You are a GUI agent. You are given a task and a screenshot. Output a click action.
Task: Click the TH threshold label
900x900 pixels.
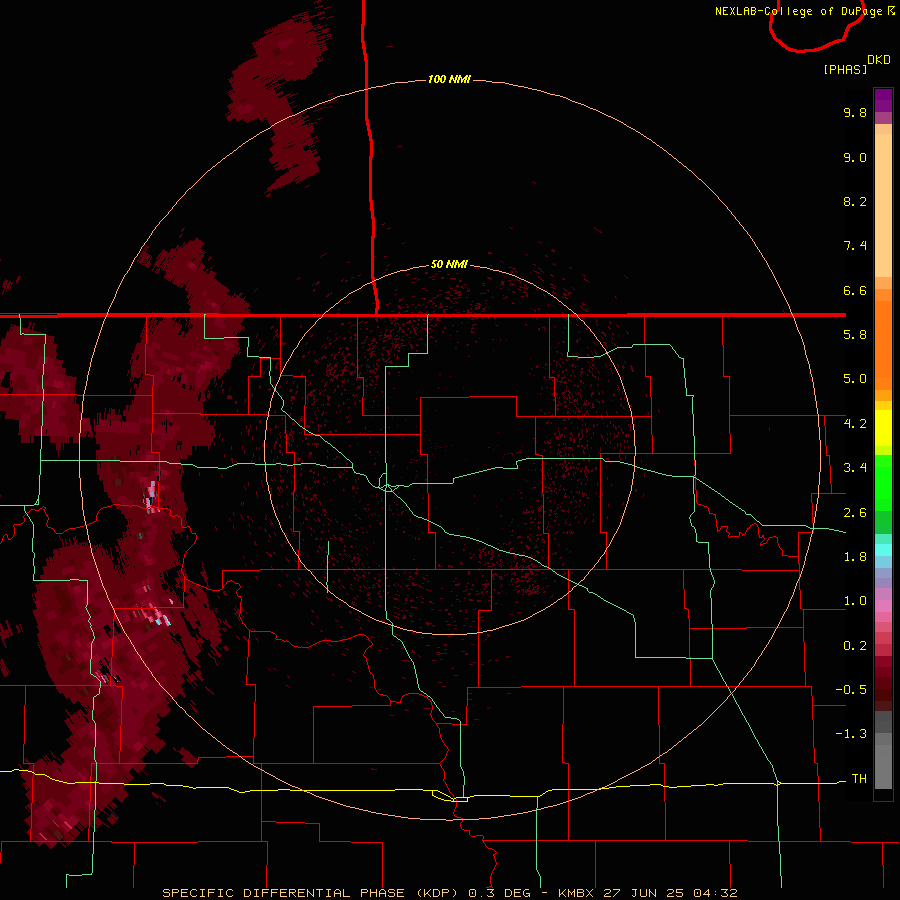coord(859,779)
